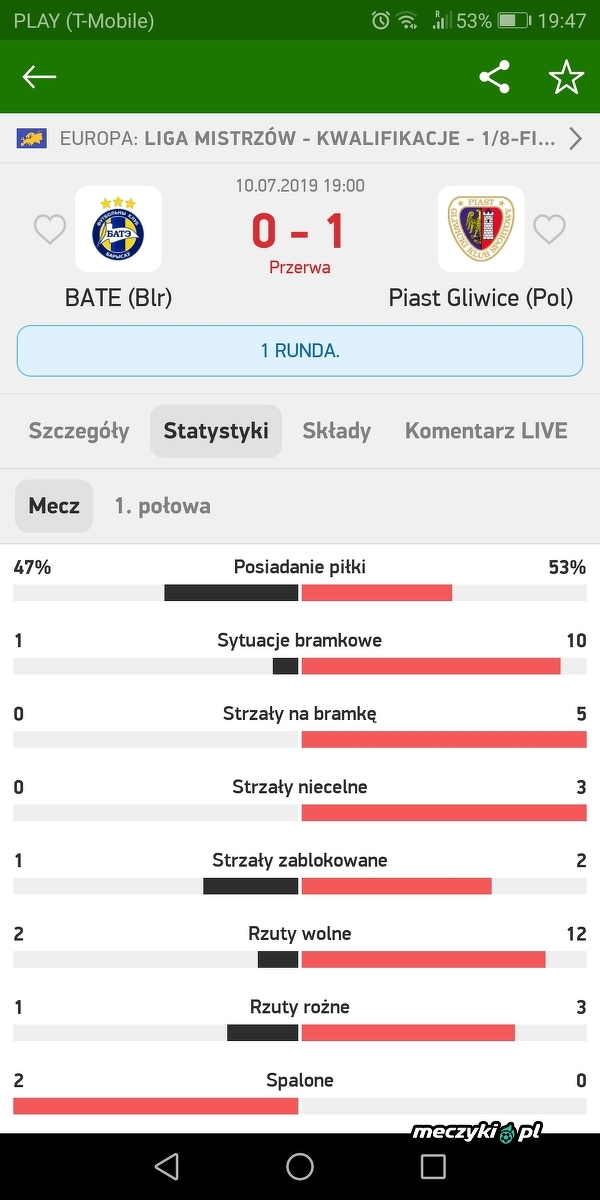Tap the 1 RUNDA button
Image resolution: width=600 pixels, height=1200 pixels.
point(300,351)
